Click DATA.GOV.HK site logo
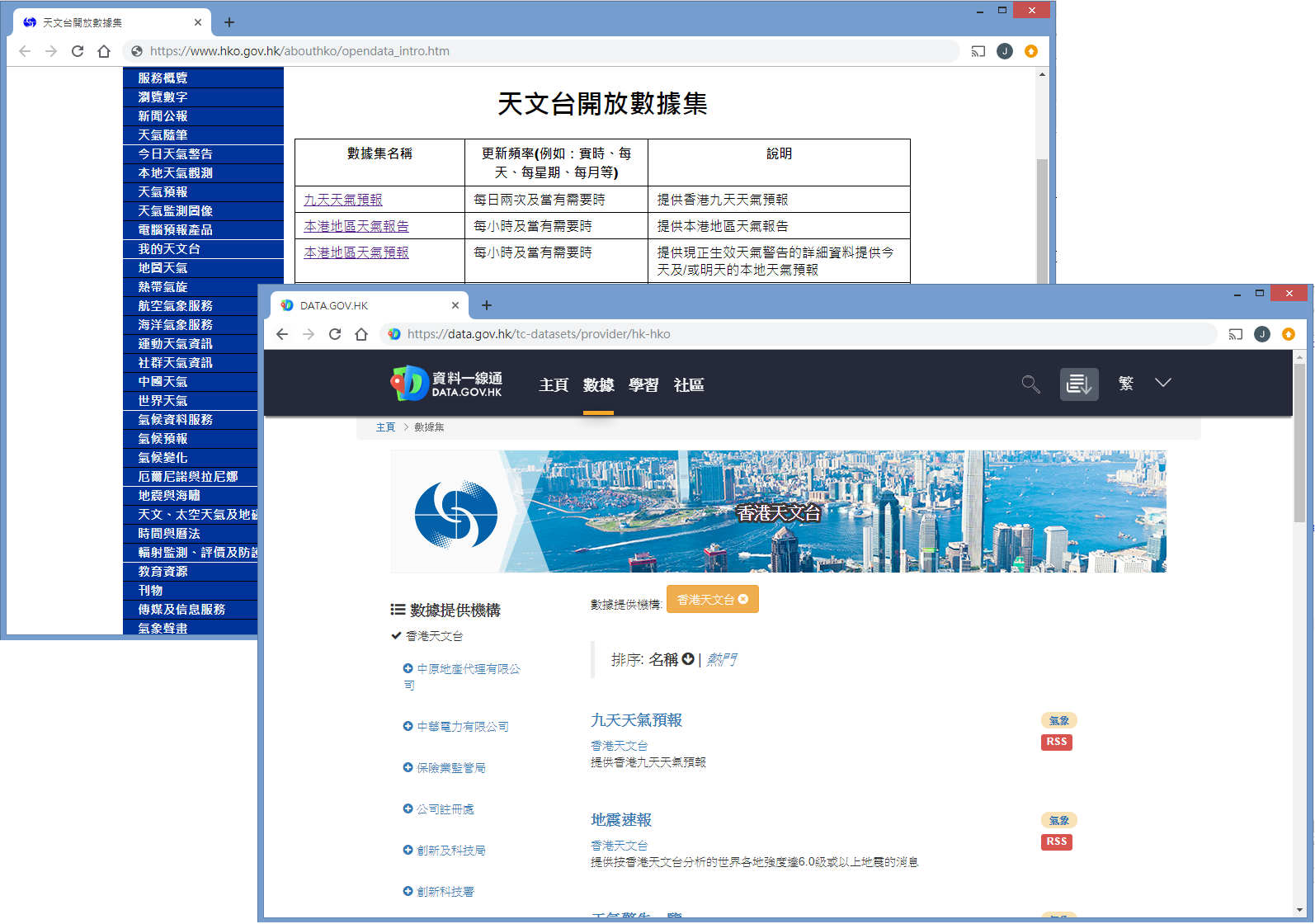 [x=446, y=384]
